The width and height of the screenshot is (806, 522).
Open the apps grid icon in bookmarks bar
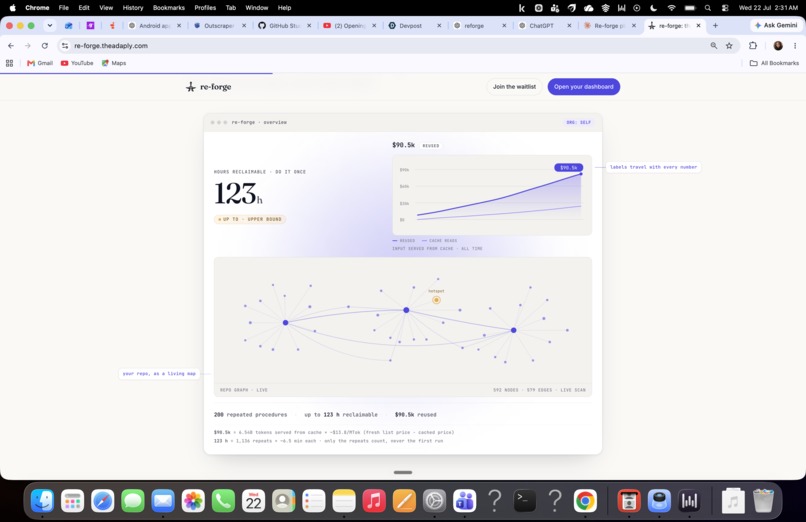9,63
